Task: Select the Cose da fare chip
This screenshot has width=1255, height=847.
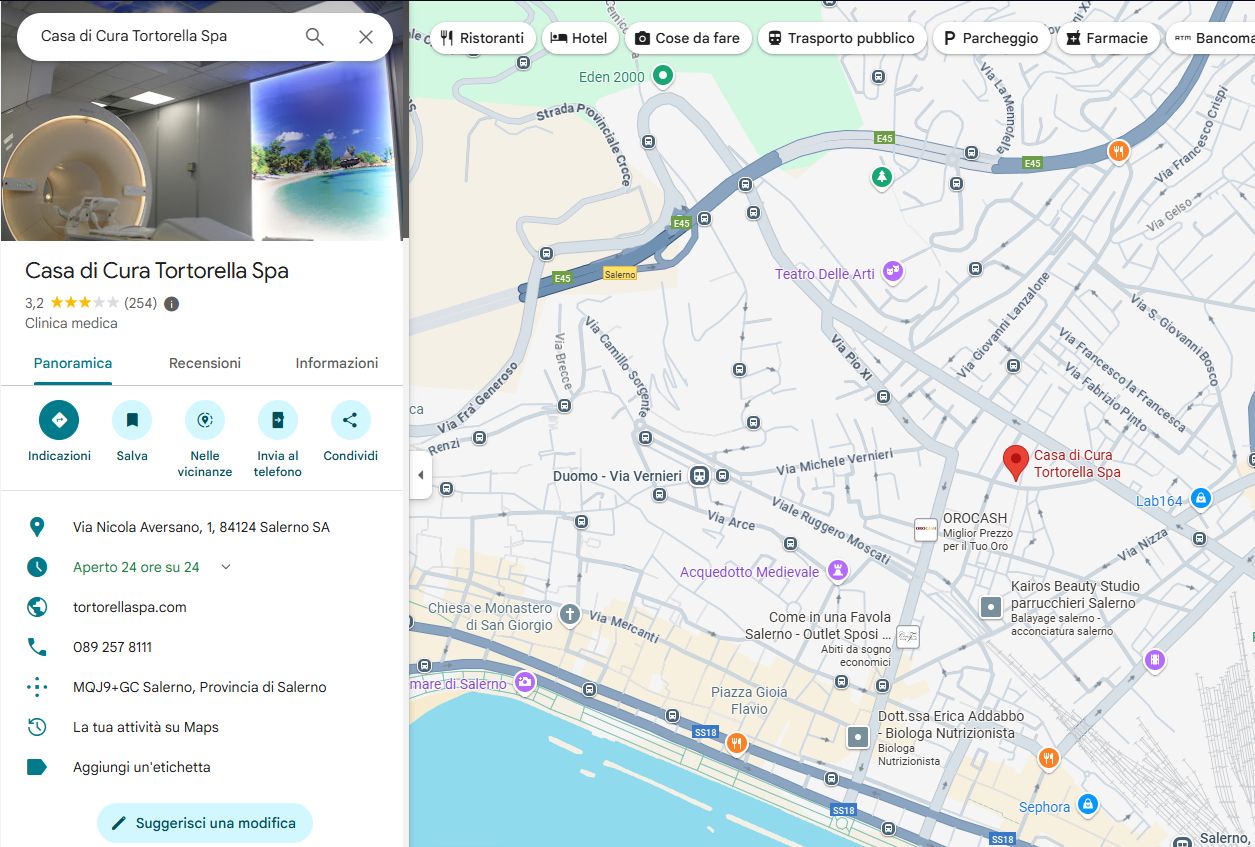Action: coord(688,38)
